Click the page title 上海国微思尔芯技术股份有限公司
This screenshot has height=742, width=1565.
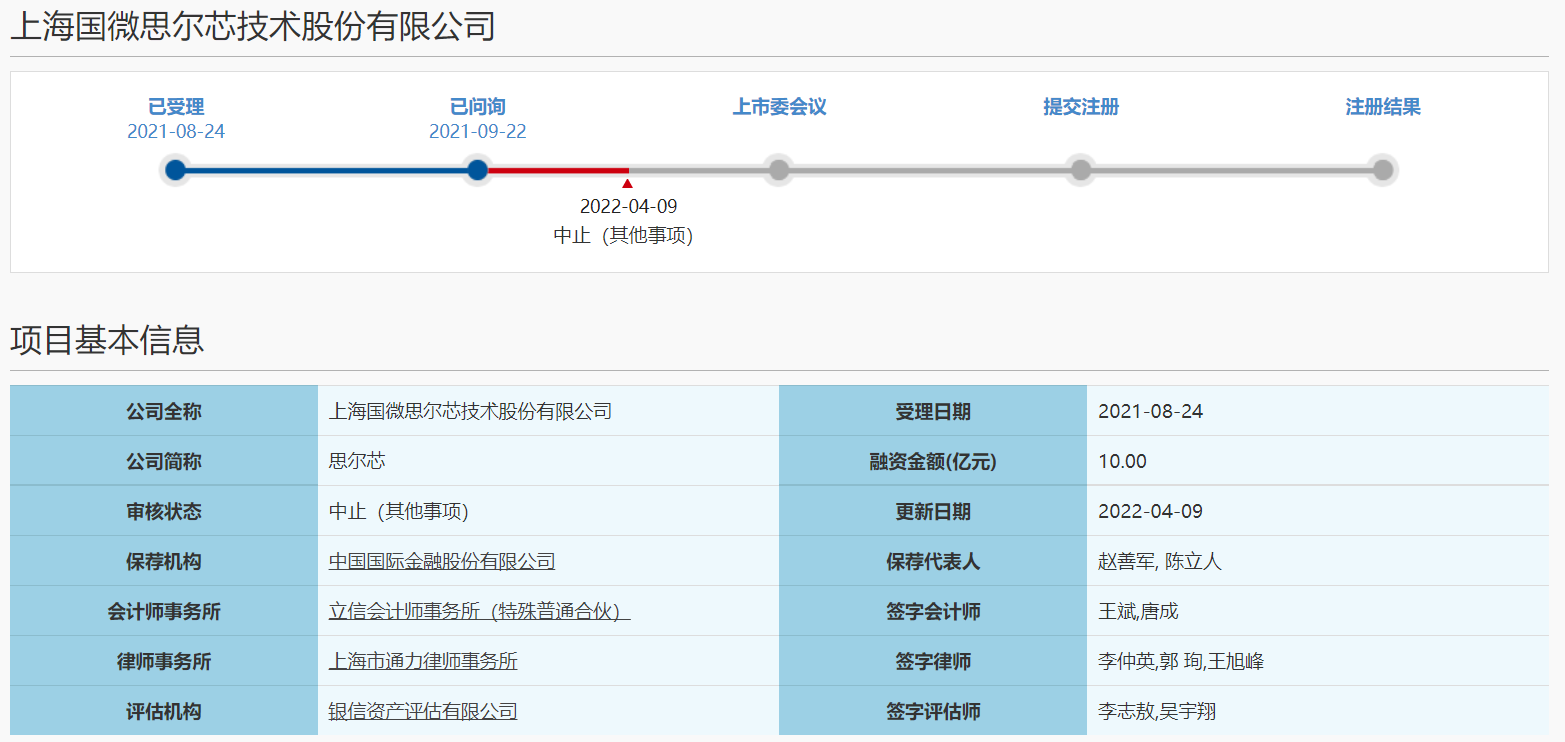tap(253, 26)
